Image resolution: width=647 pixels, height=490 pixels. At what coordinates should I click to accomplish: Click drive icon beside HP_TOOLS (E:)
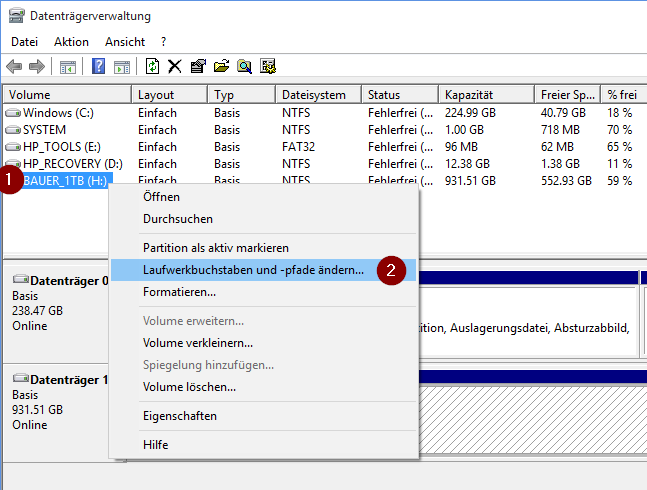(x=13, y=147)
